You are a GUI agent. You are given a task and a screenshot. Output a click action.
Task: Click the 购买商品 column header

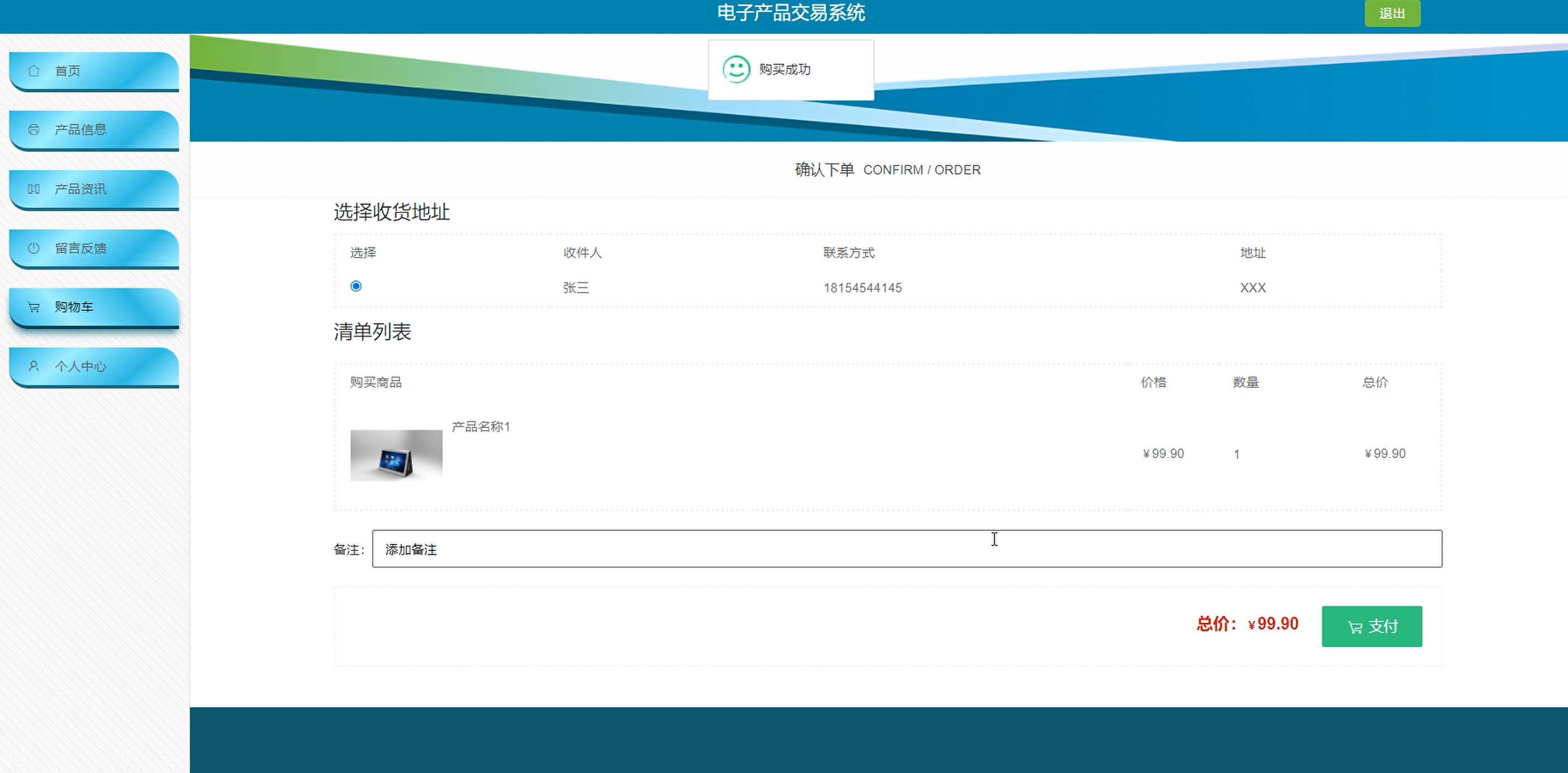[375, 382]
